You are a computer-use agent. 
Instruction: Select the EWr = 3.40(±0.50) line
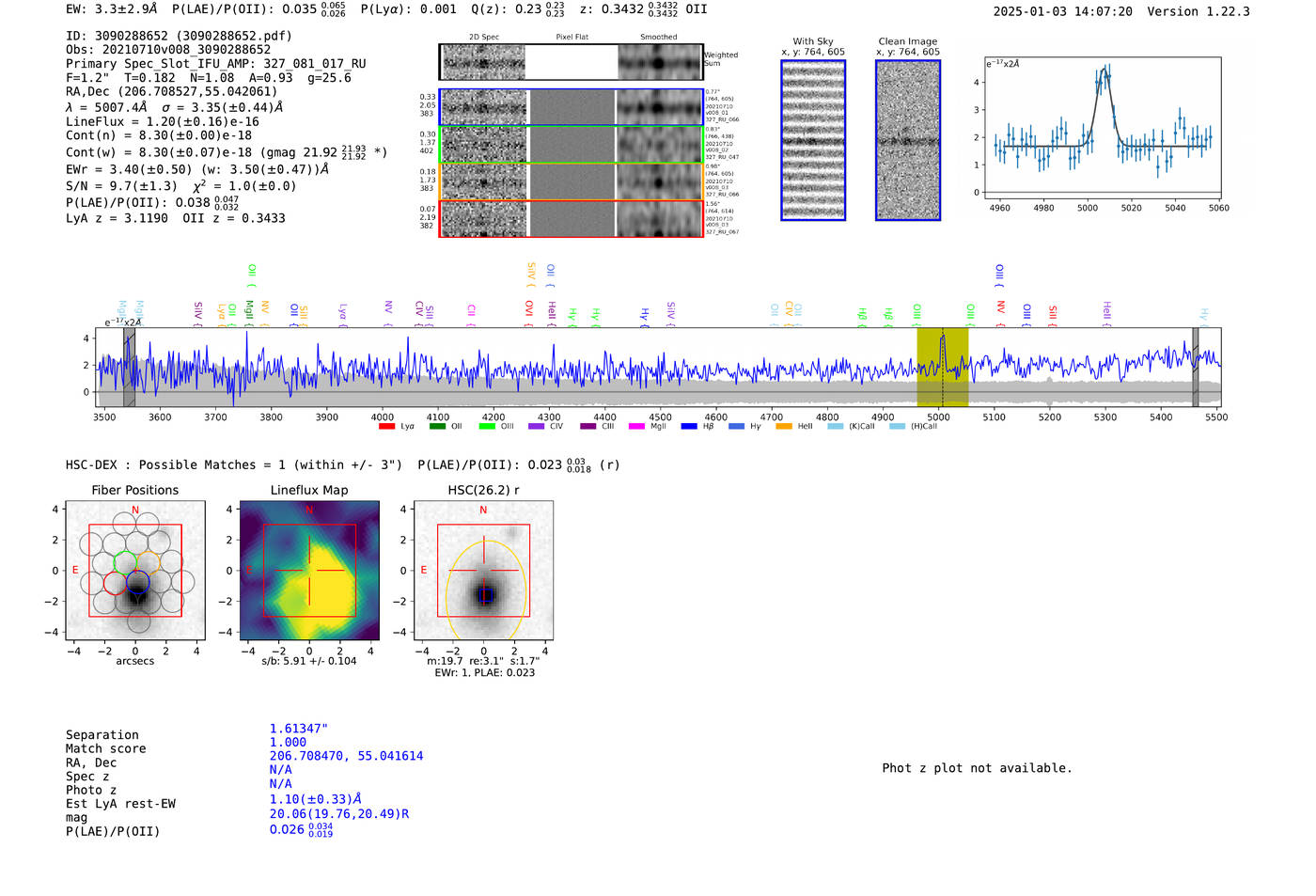pos(197,170)
